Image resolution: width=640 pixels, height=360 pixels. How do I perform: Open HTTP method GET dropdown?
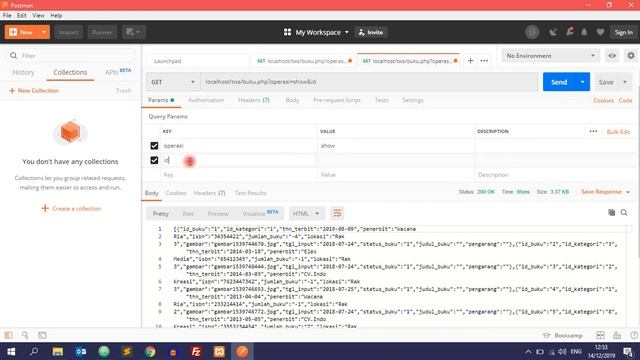point(173,82)
